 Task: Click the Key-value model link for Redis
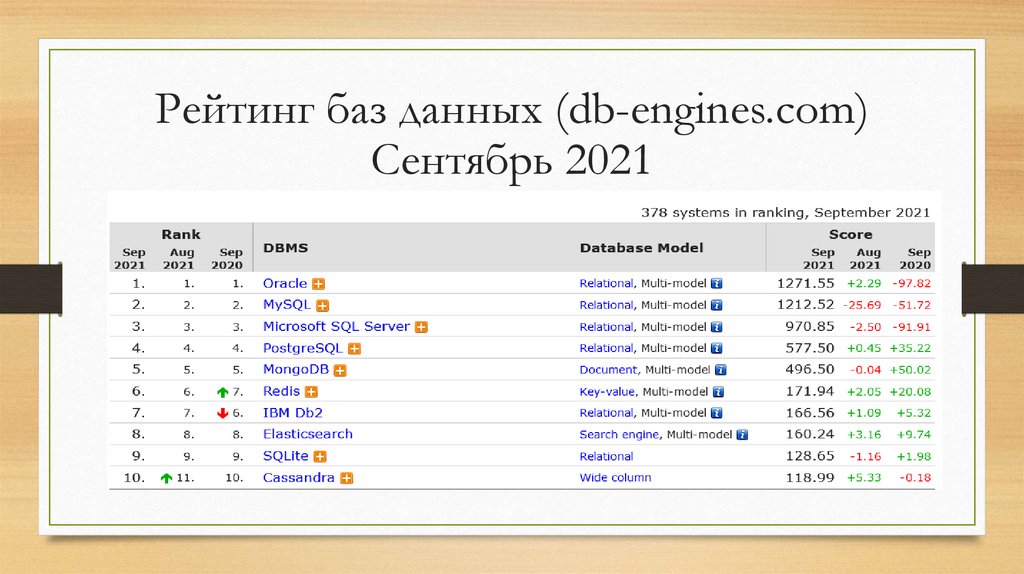click(607, 392)
